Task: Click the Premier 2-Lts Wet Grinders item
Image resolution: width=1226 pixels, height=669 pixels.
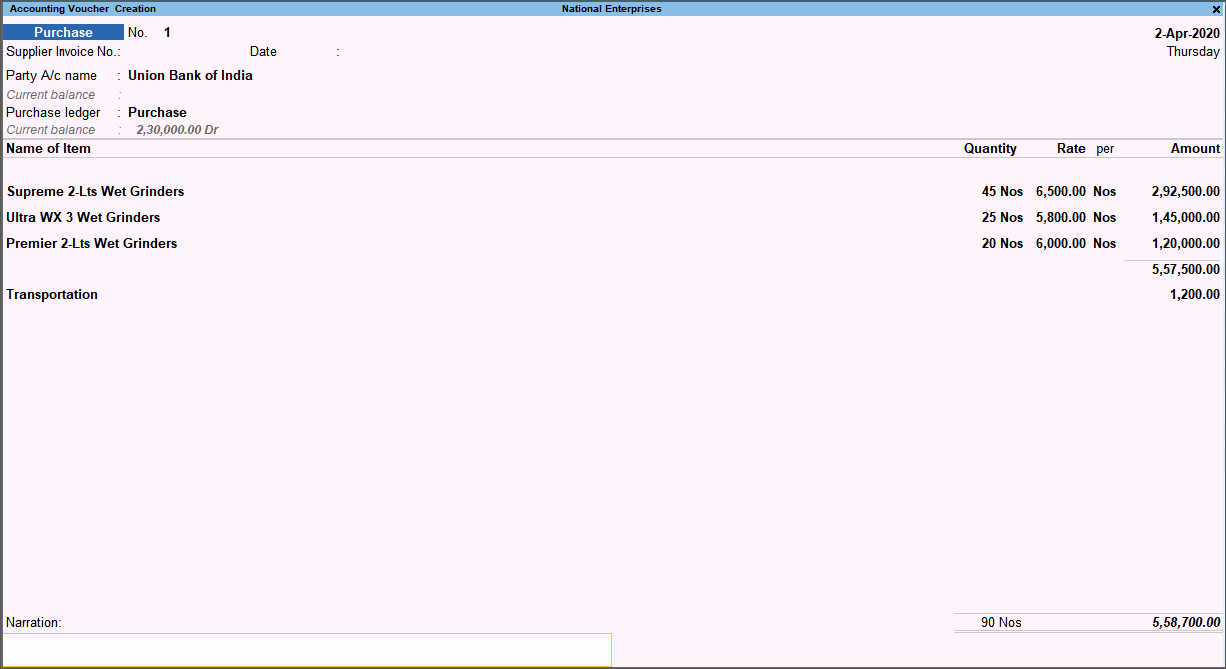Action: (x=91, y=243)
